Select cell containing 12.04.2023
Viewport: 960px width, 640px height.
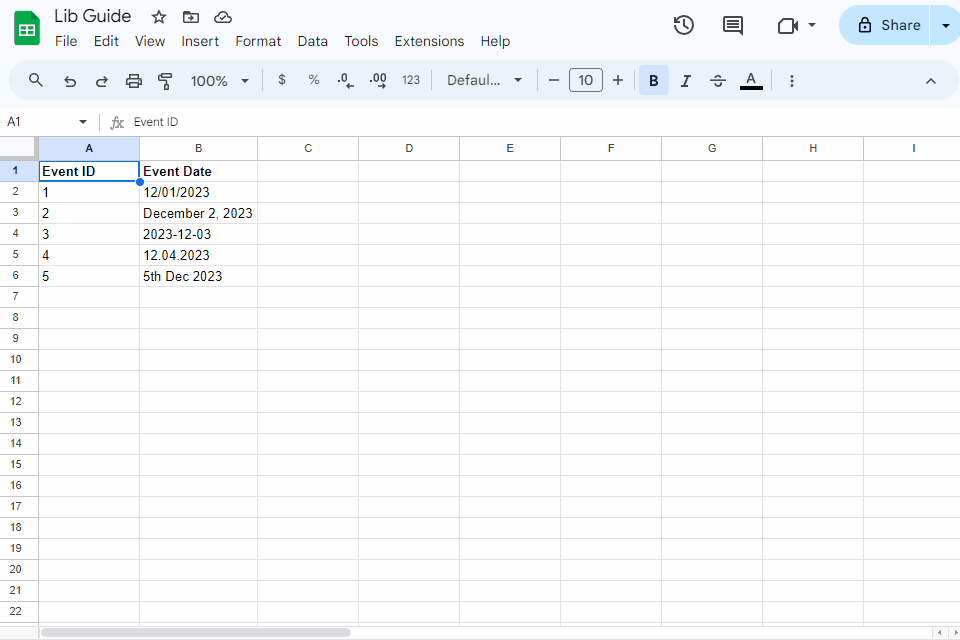pyautogui.click(x=198, y=255)
